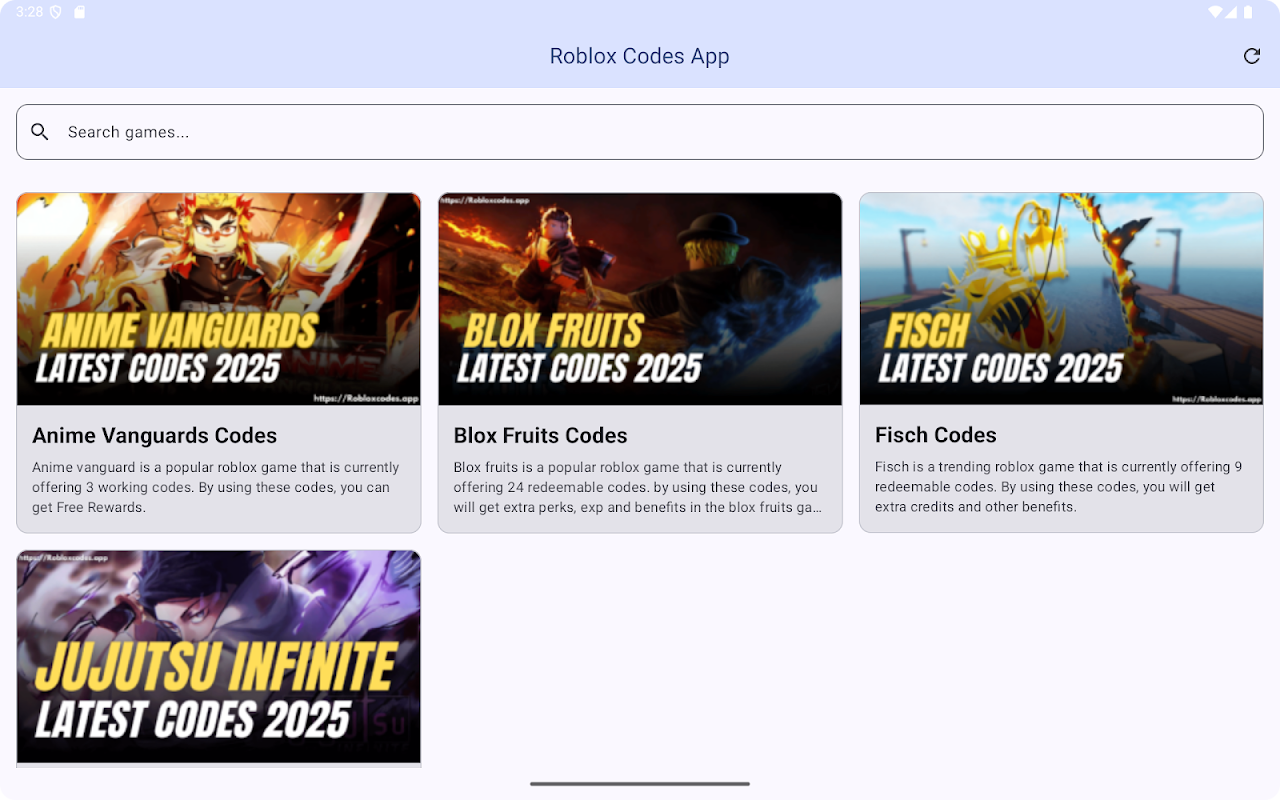Select the Anime Vanguards Codes title
This screenshot has width=1280, height=800.
pos(155,435)
